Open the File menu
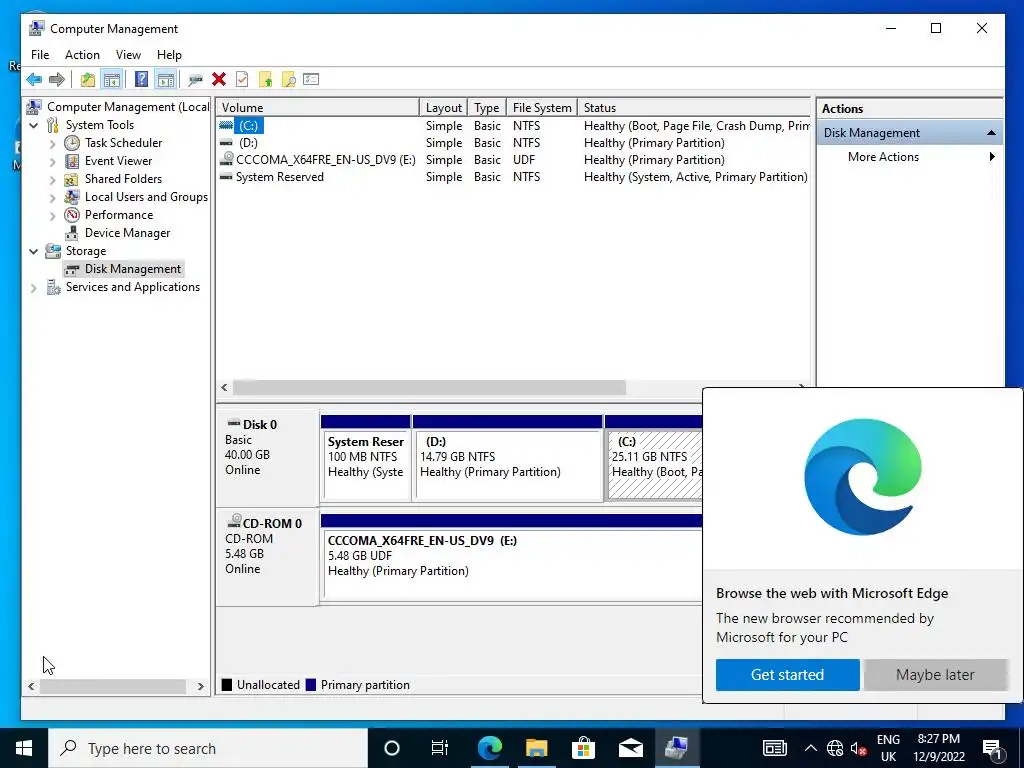1024x768 pixels. [40, 55]
